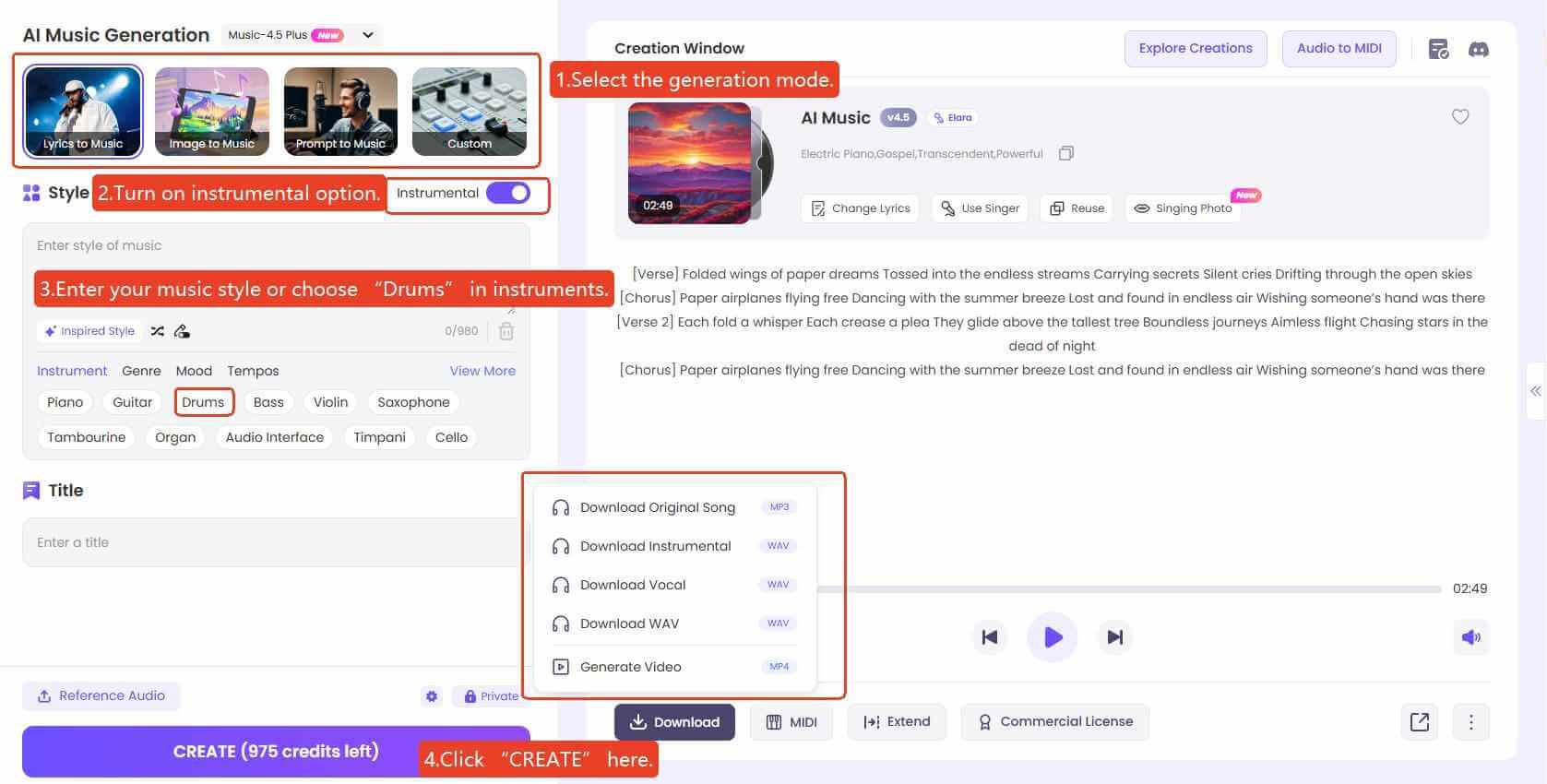Toggle the Private lock option

click(491, 696)
